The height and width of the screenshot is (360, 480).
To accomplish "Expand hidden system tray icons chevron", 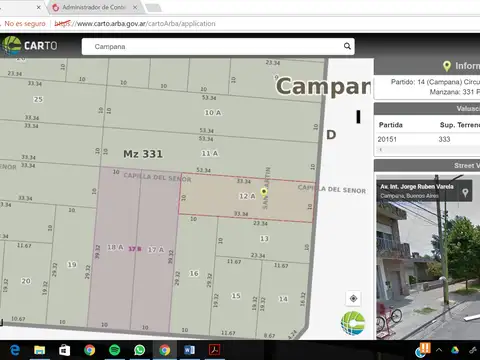I will [x=439, y=350].
